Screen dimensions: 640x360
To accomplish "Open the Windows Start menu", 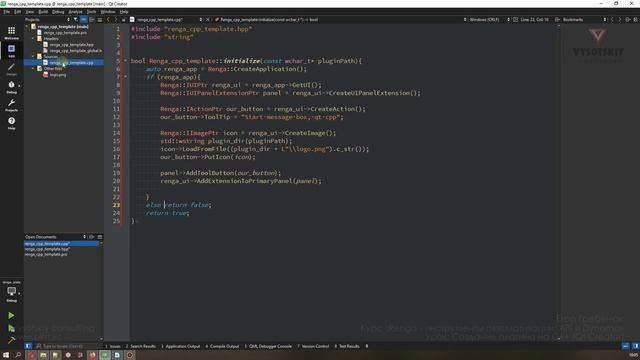I will (6, 355).
